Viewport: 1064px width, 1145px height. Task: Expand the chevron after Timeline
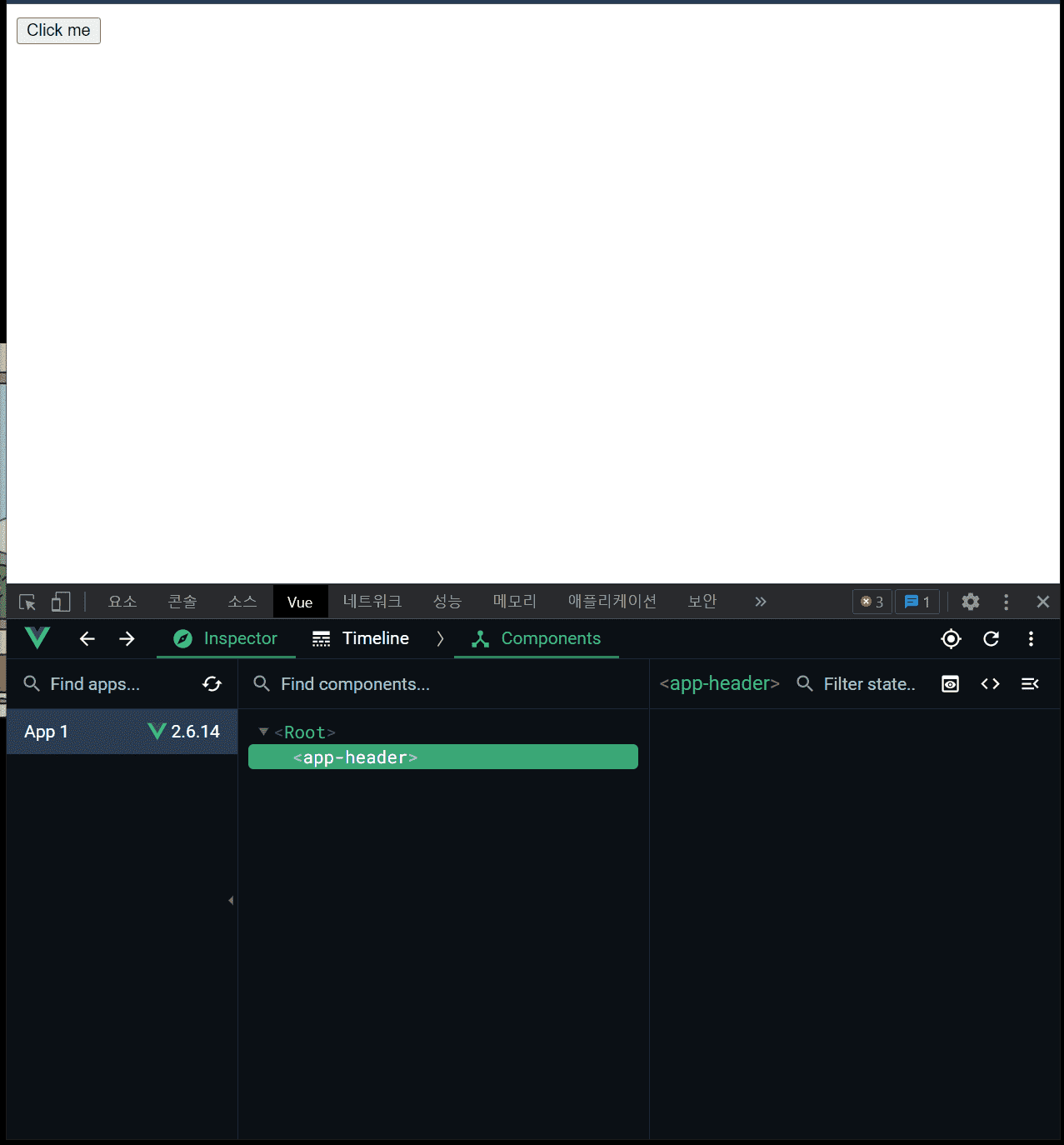(440, 639)
